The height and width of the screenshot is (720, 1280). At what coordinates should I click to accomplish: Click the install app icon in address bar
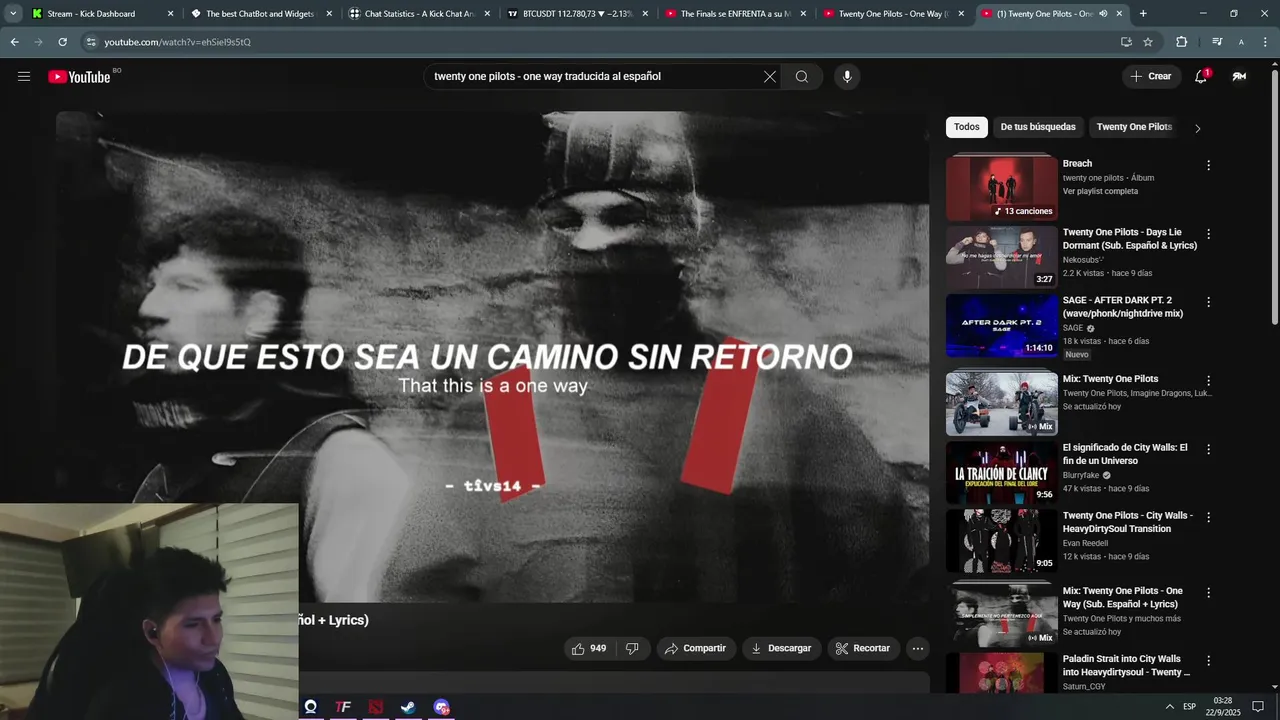click(1126, 42)
